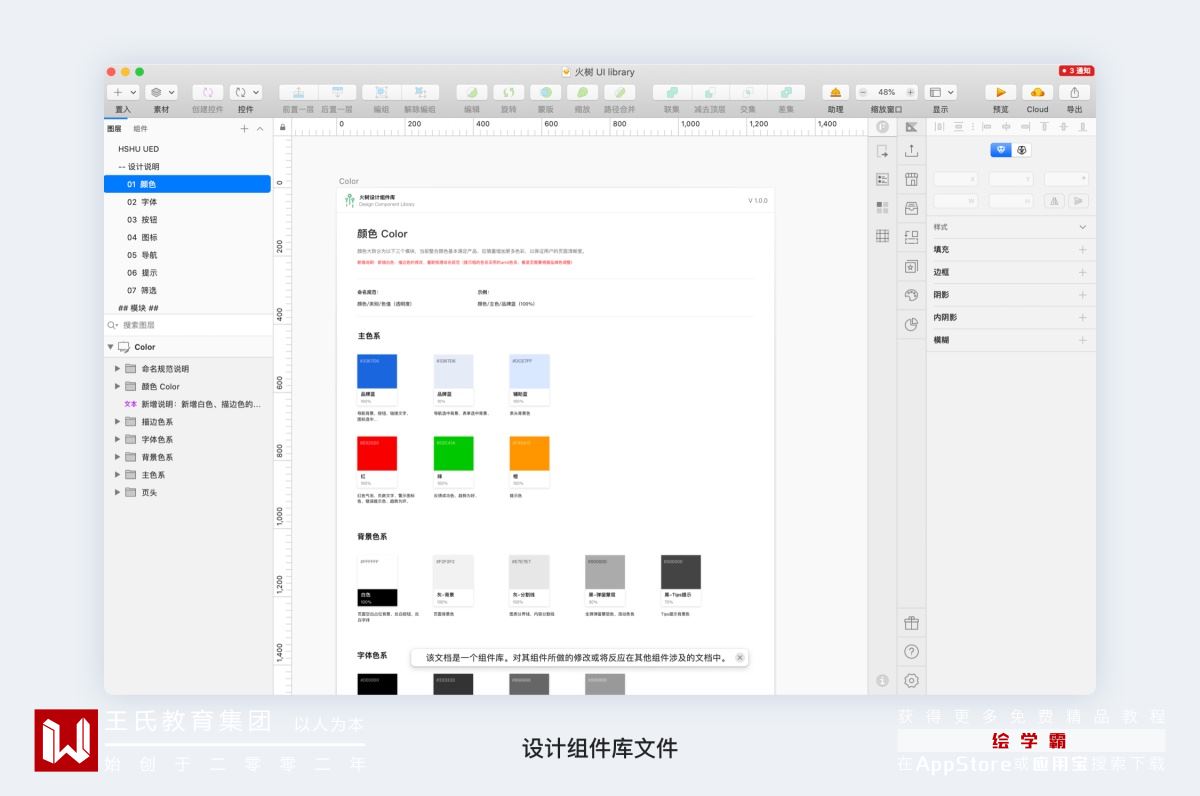Switch to the 图层 layers tab
This screenshot has width=1200, height=796.
[x=114, y=129]
